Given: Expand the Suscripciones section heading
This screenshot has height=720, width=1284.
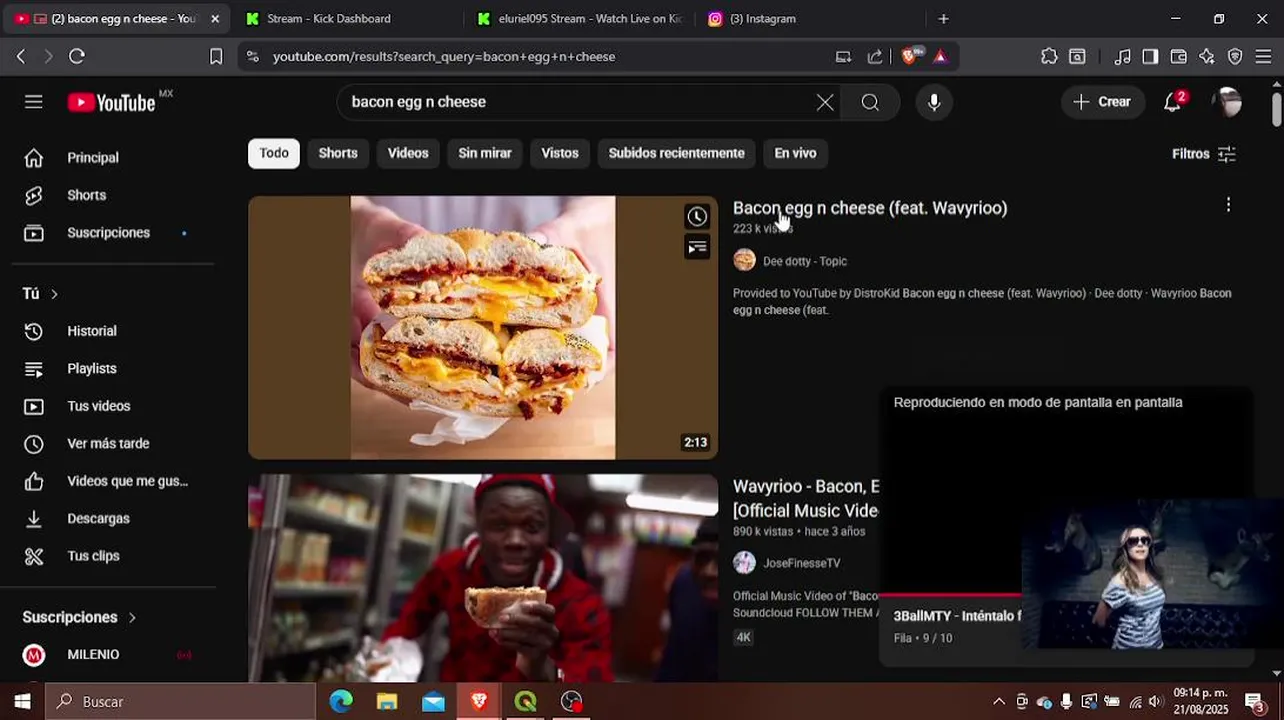Looking at the screenshot, I should point(80,617).
